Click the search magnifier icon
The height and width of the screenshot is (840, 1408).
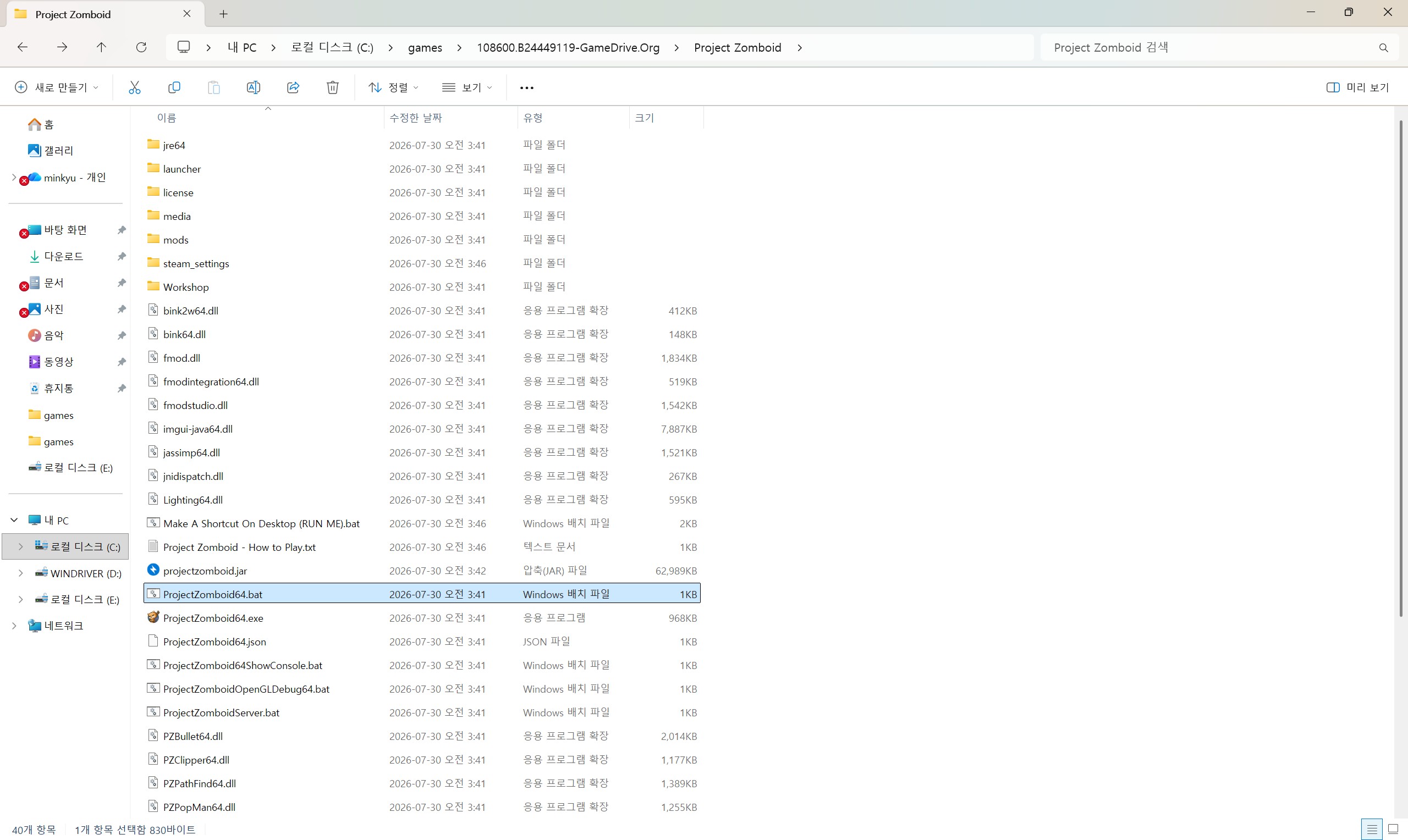[1384, 47]
